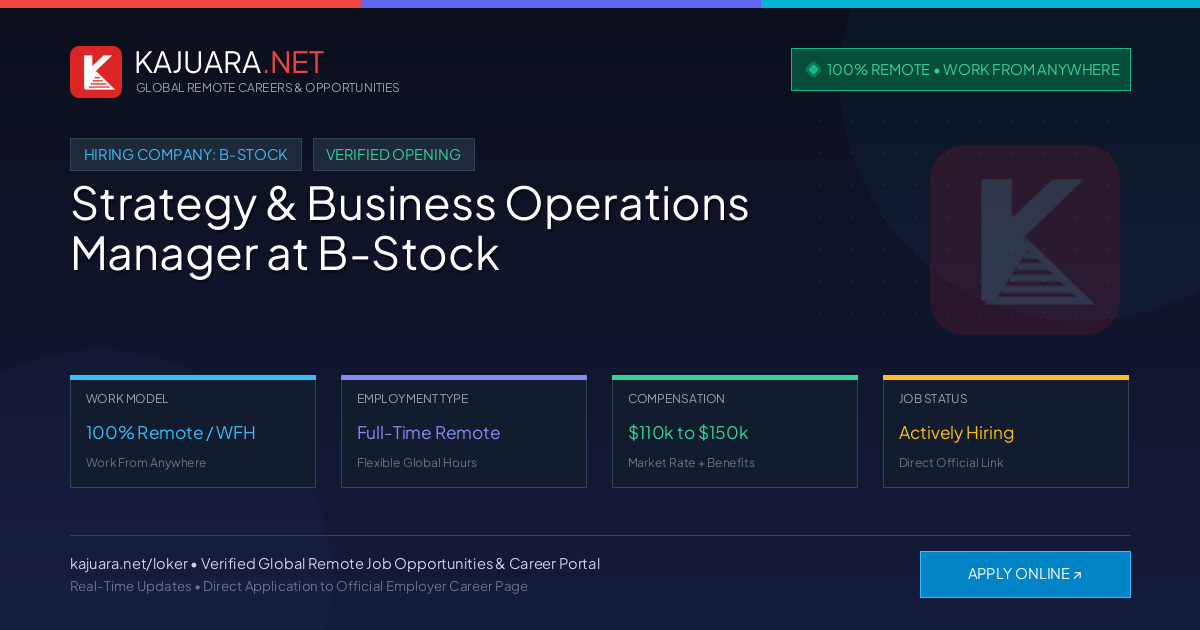This screenshot has width=1200, height=630.
Task: Click the red Kajuara K logo icon
Action: [x=96, y=72]
